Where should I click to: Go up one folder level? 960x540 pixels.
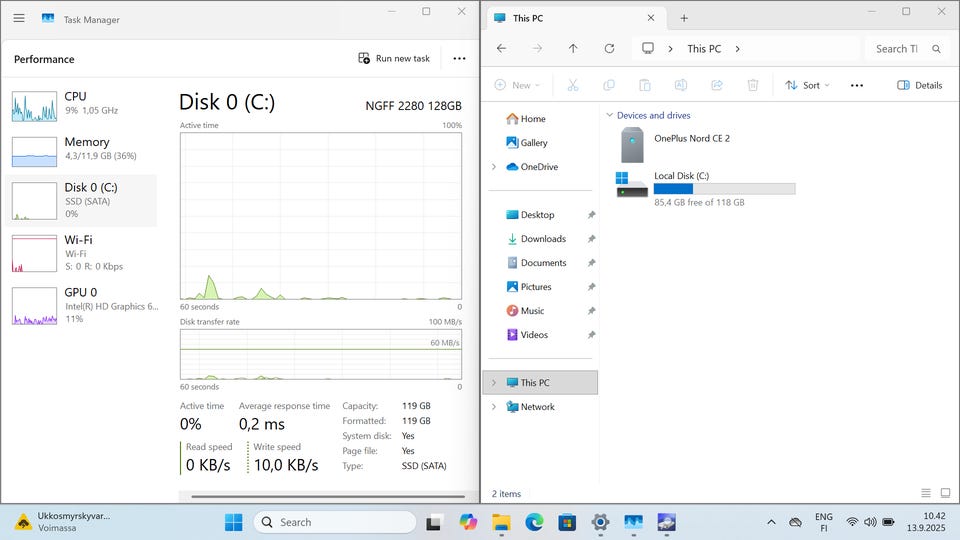pos(573,48)
